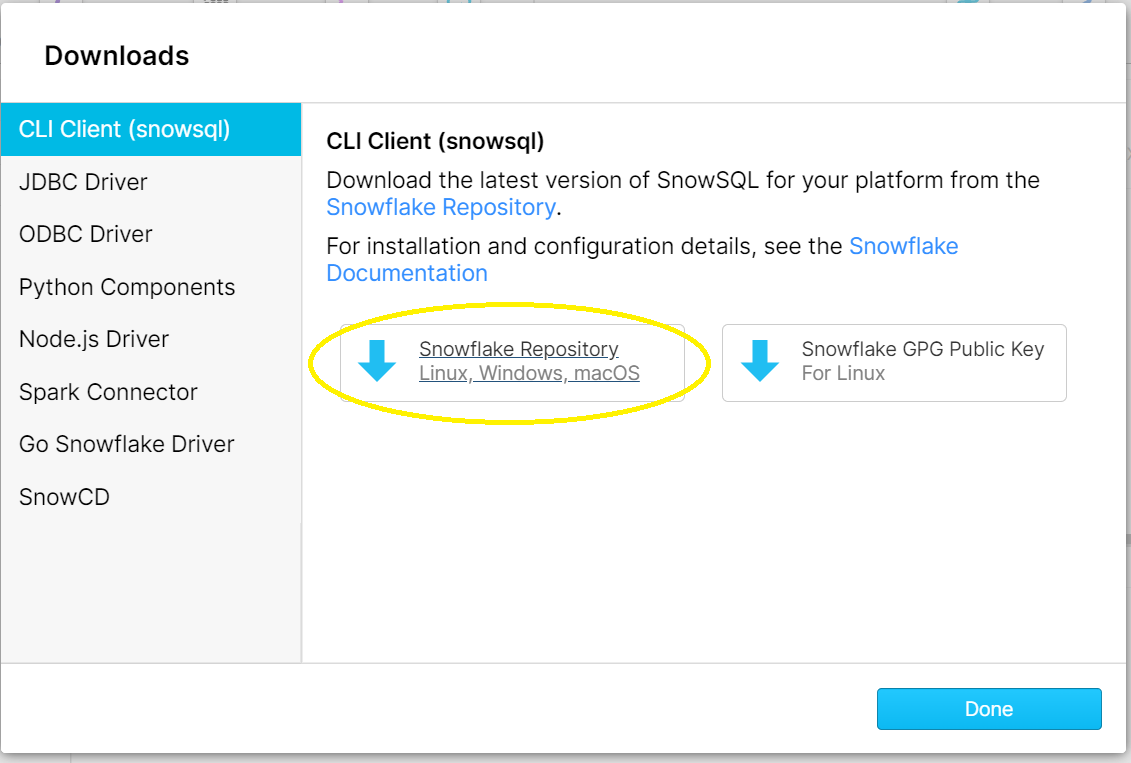Open the Snowflake Repository inline link
The width and height of the screenshot is (1131, 763).
point(440,207)
